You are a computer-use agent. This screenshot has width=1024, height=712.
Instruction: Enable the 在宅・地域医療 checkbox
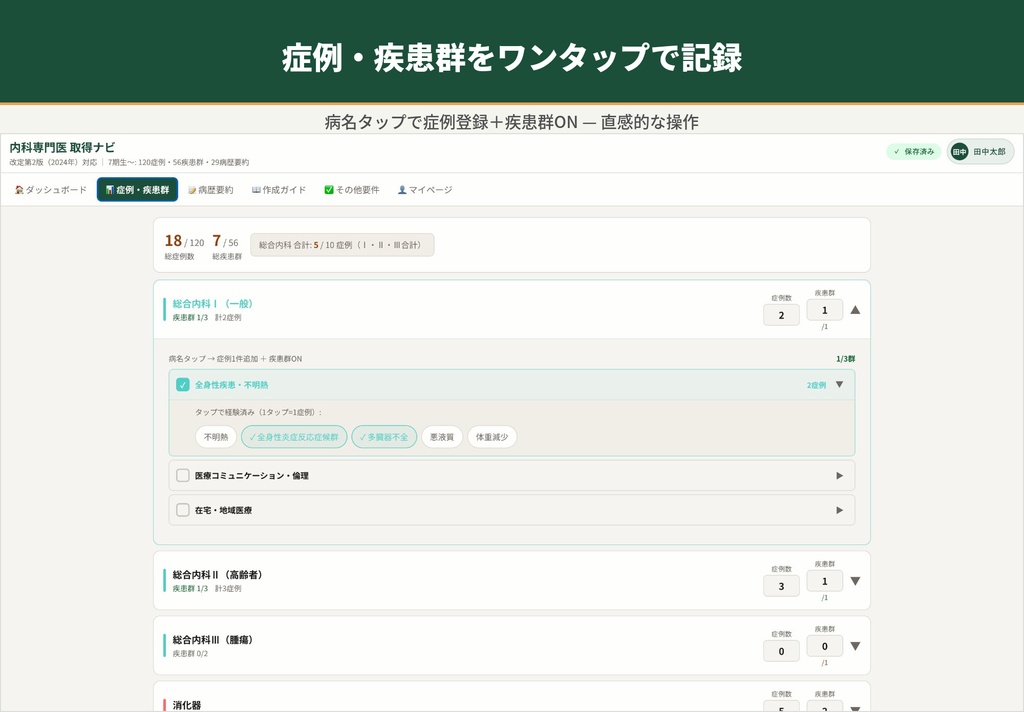[x=183, y=509]
